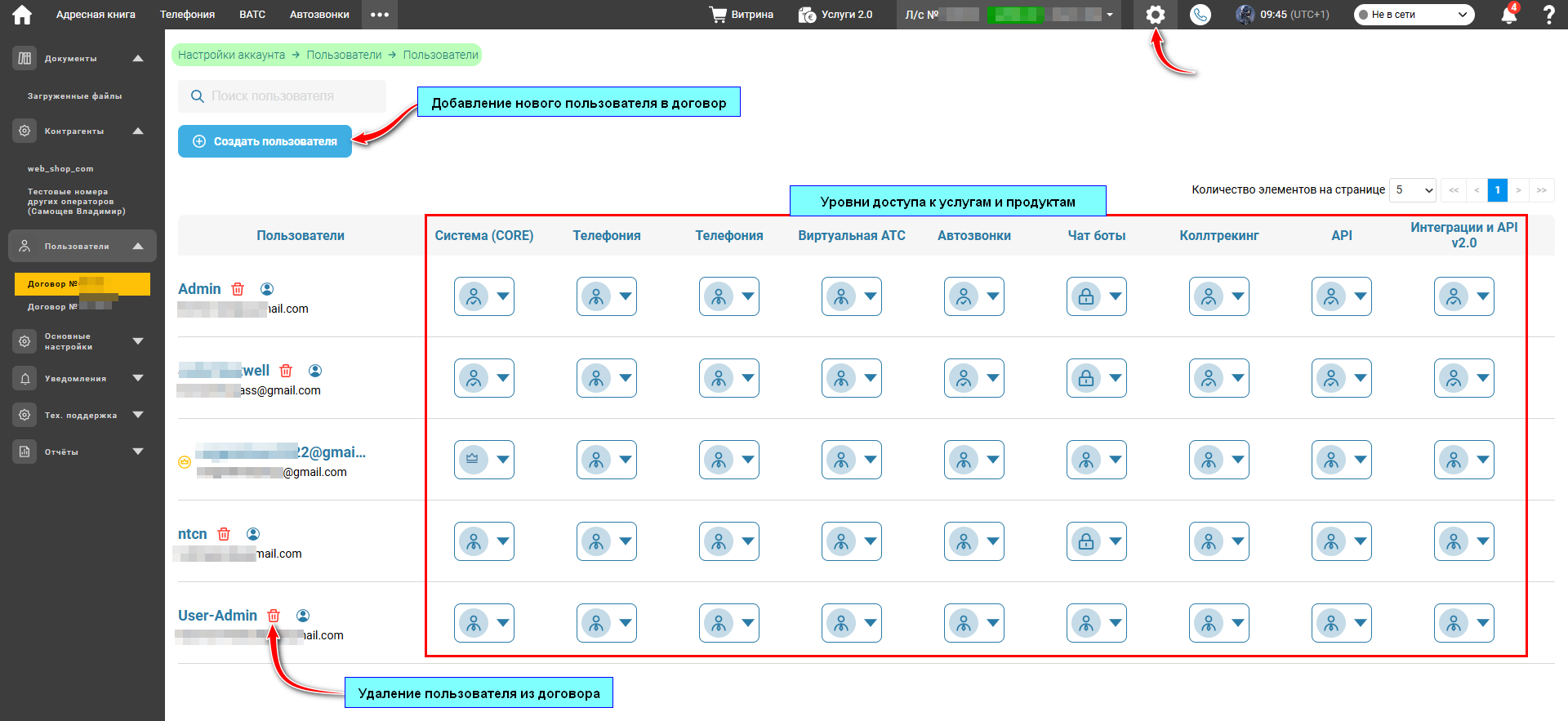1568x721 pixels.
Task: Click profile icon next to 'well' user
Action: click(315, 371)
